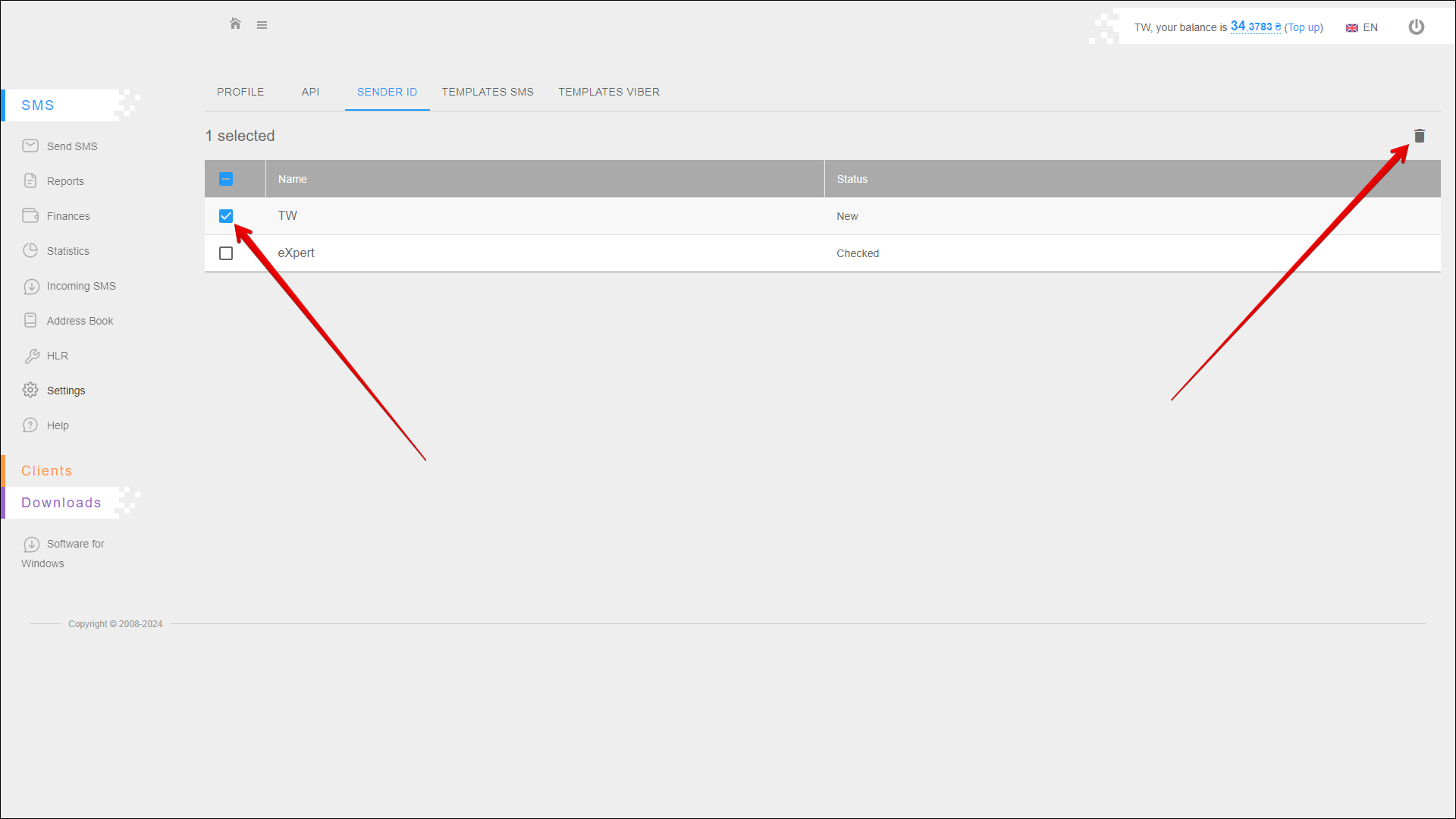Sort by the Name column header
Screen dimensions: 1456x819
293,179
